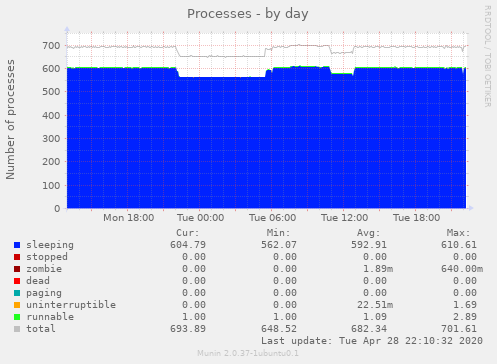This screenshot has height=364, width=497.
Task: Click the orange uninterruptible legend swatch
Action: tap(17, 305)
